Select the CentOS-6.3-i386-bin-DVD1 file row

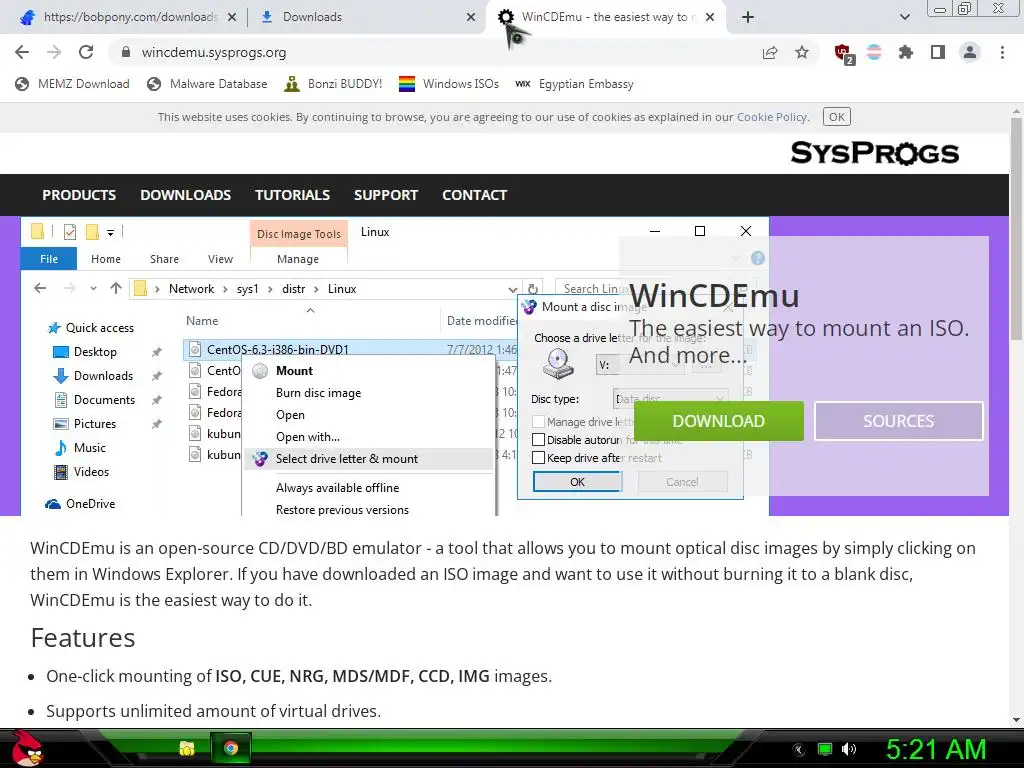[351, 349]
